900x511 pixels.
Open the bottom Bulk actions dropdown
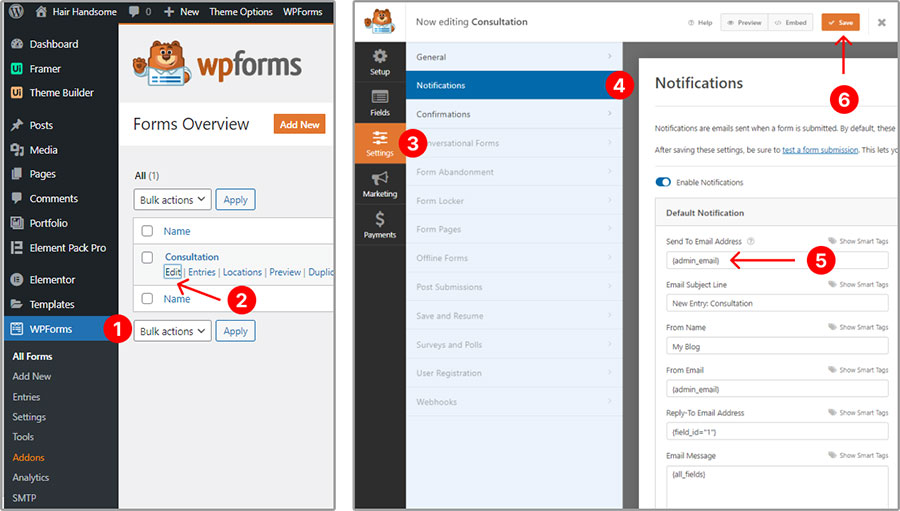(172, 331)
